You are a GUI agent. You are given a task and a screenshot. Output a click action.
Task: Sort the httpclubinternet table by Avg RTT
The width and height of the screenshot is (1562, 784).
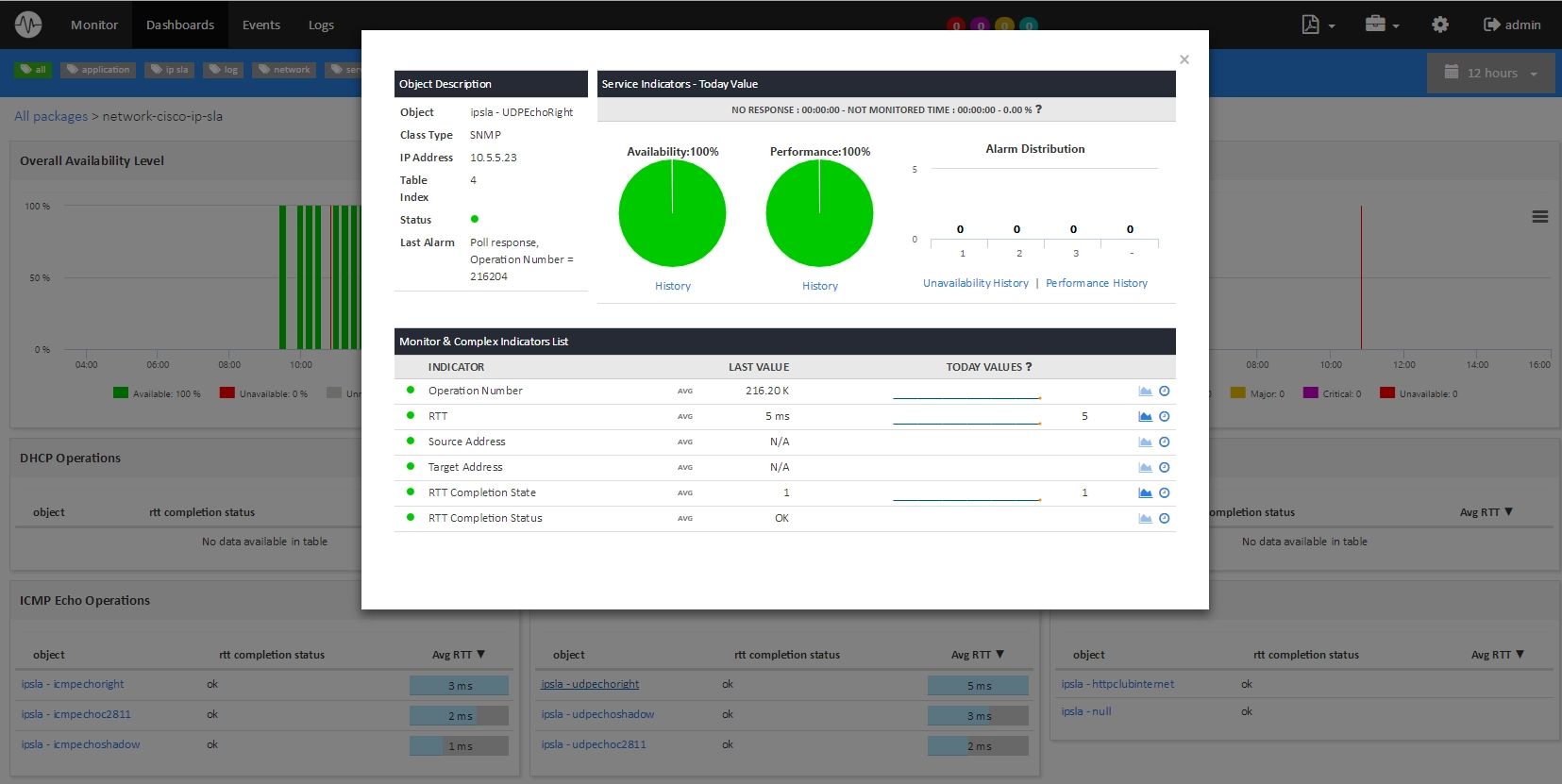point(1498,655)
